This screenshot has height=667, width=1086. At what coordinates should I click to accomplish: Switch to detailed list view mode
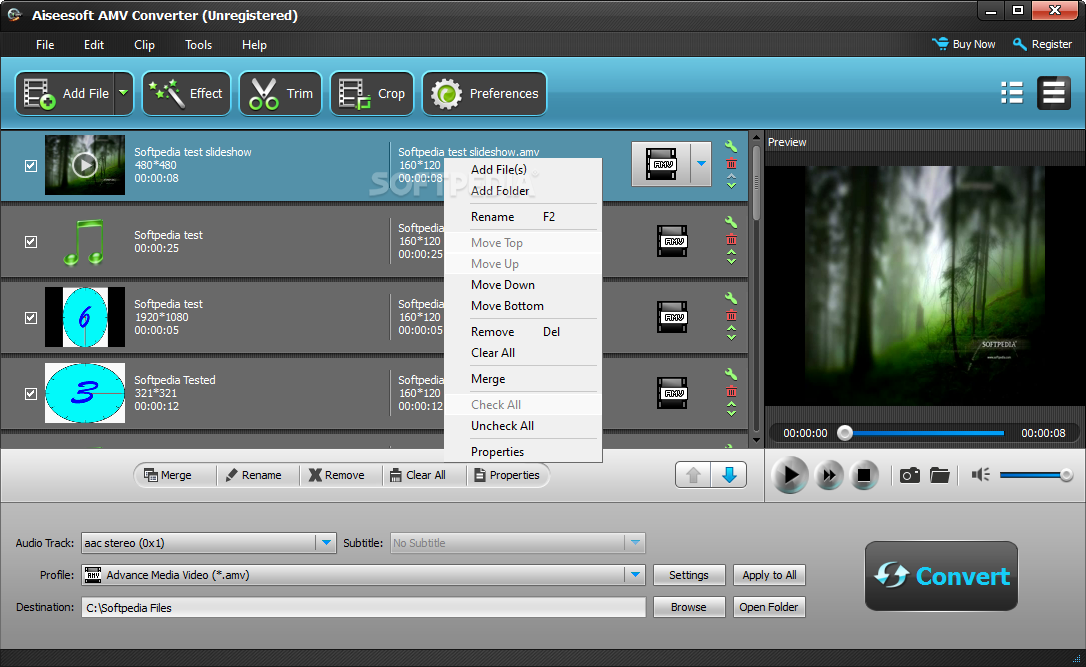click(x=1053, y=93)
